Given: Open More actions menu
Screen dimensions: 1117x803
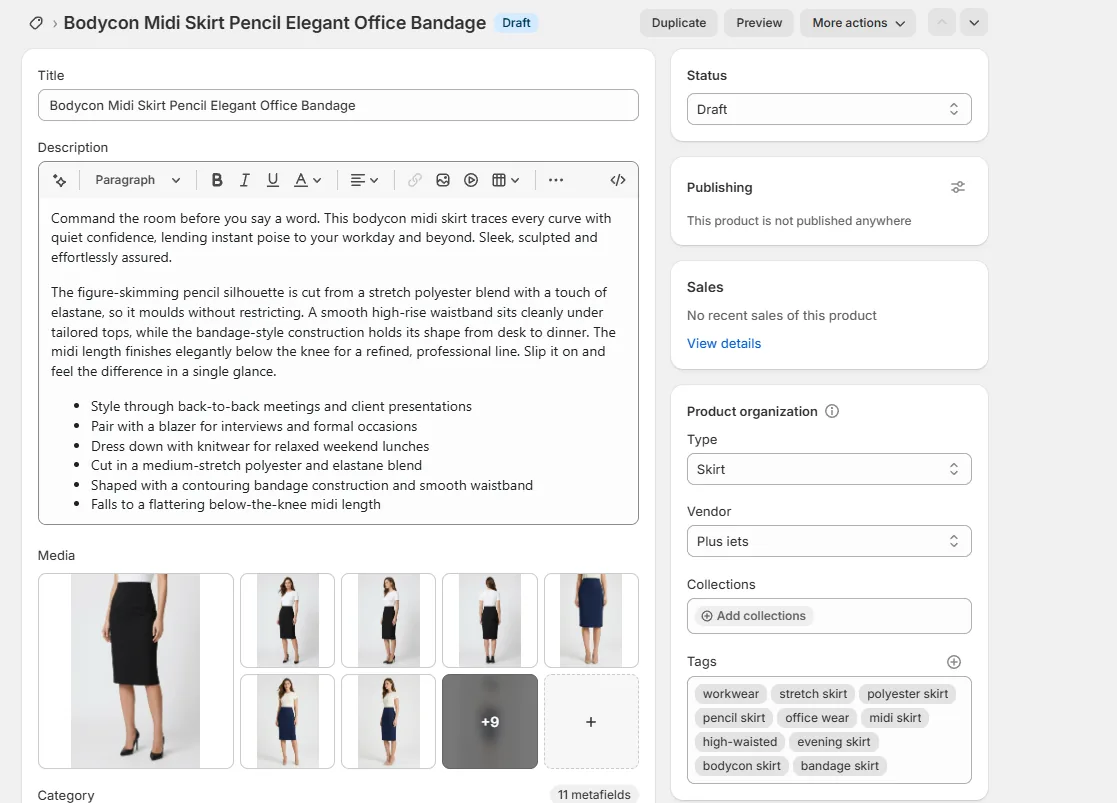Looking at the screenshot, I should (x=858, y=23).
